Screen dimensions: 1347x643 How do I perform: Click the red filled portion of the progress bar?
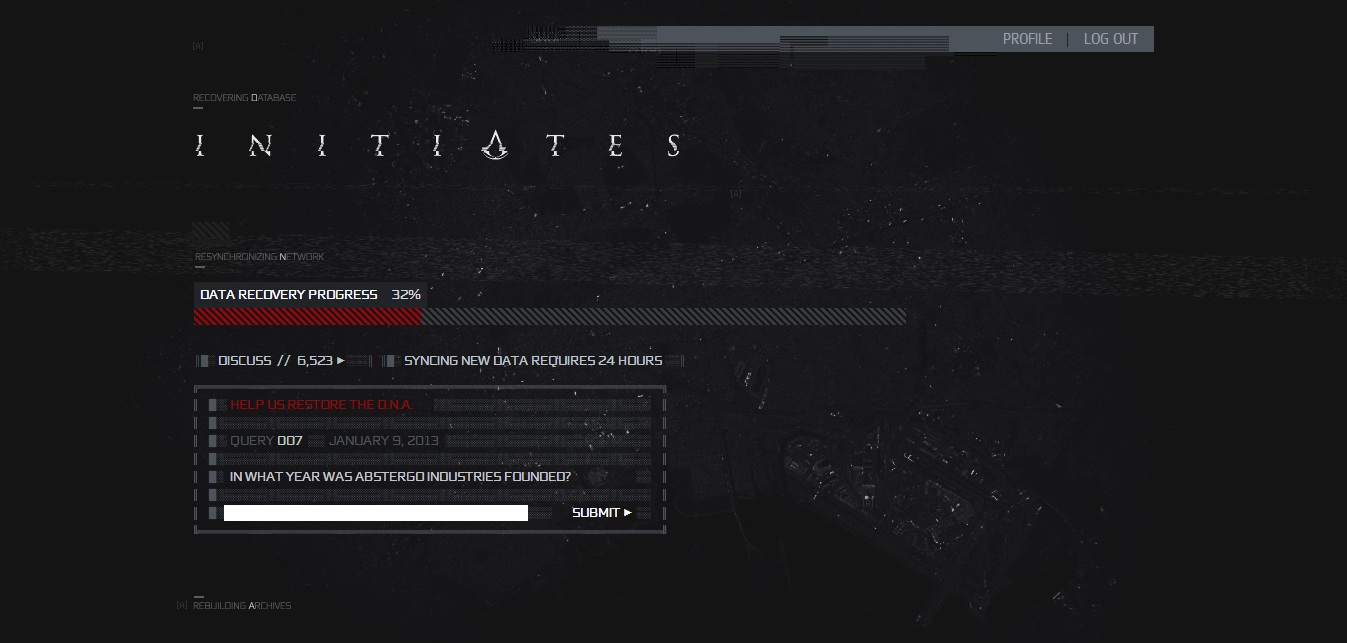[x=308, y=317]
